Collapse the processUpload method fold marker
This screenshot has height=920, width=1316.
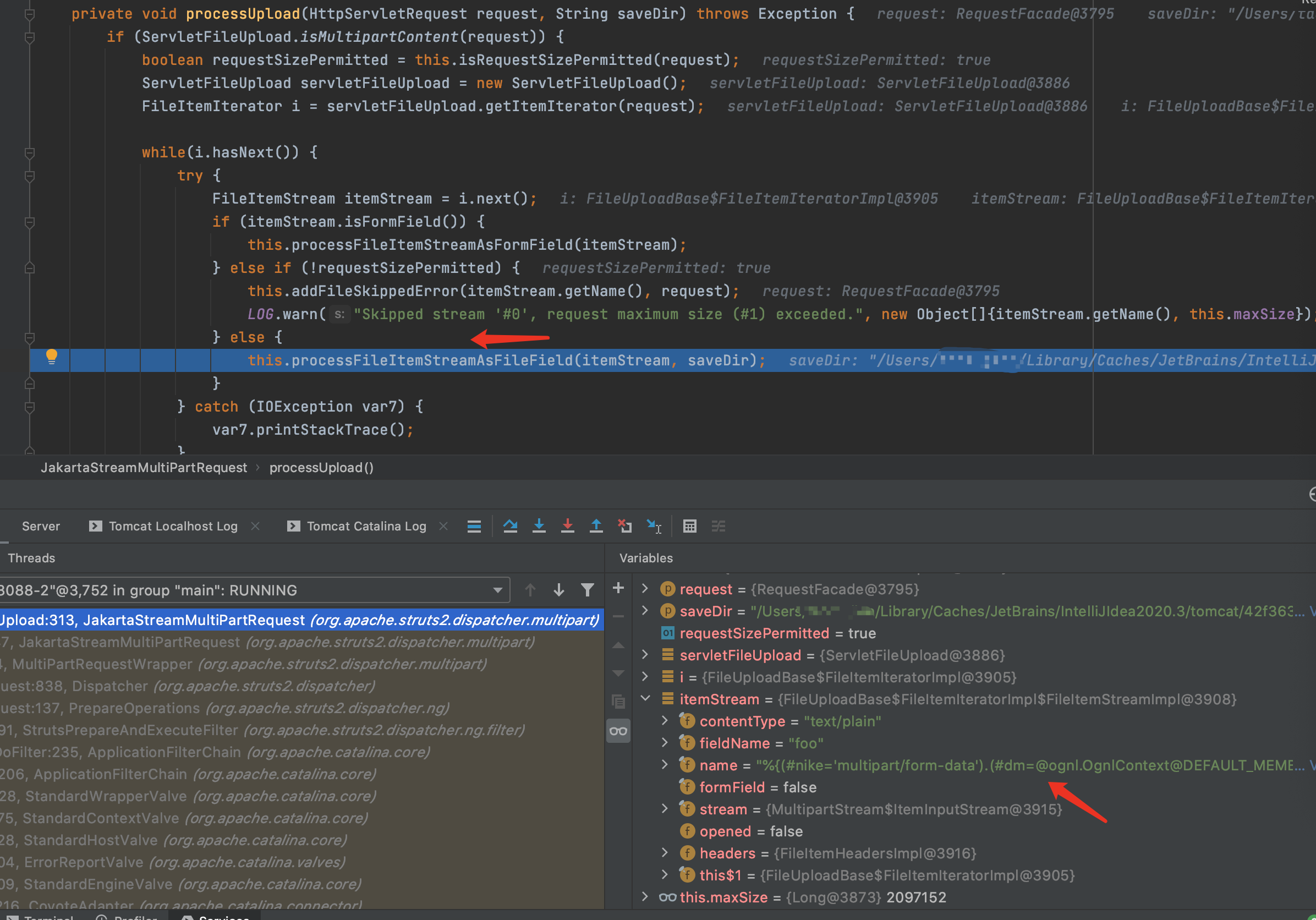pos(30,14)
